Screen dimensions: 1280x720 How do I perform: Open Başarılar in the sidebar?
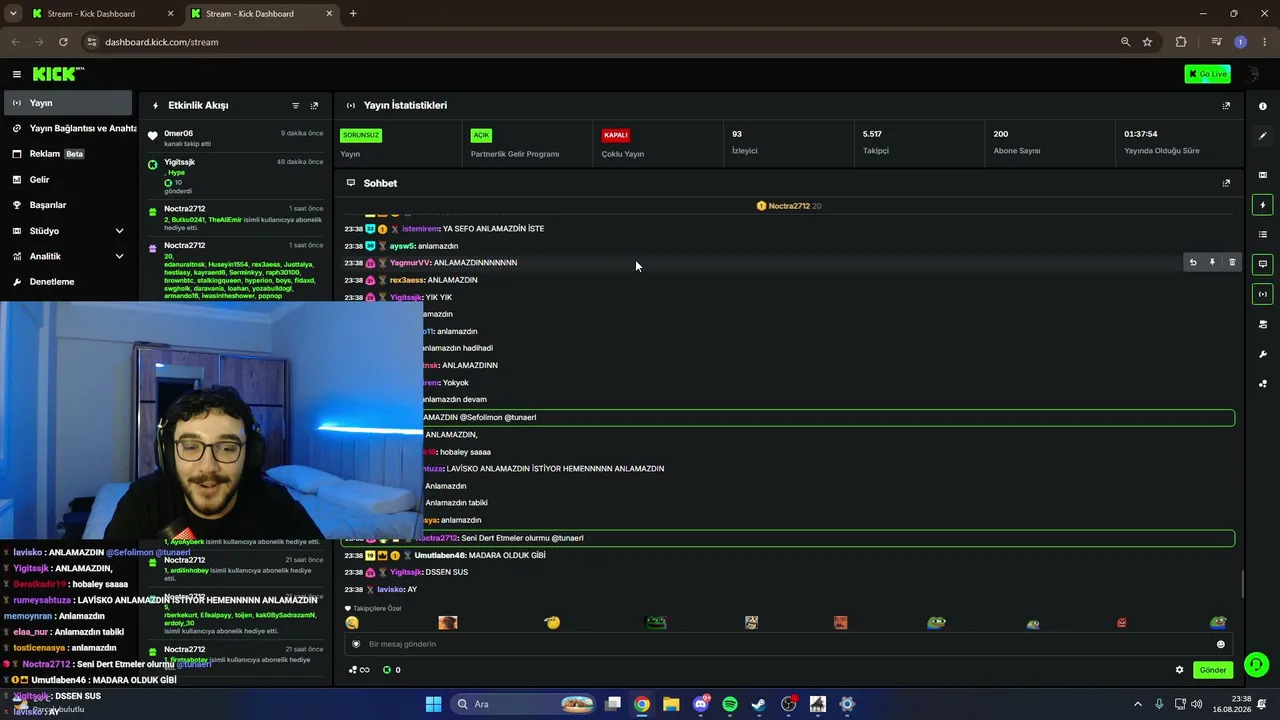[68, 205]
